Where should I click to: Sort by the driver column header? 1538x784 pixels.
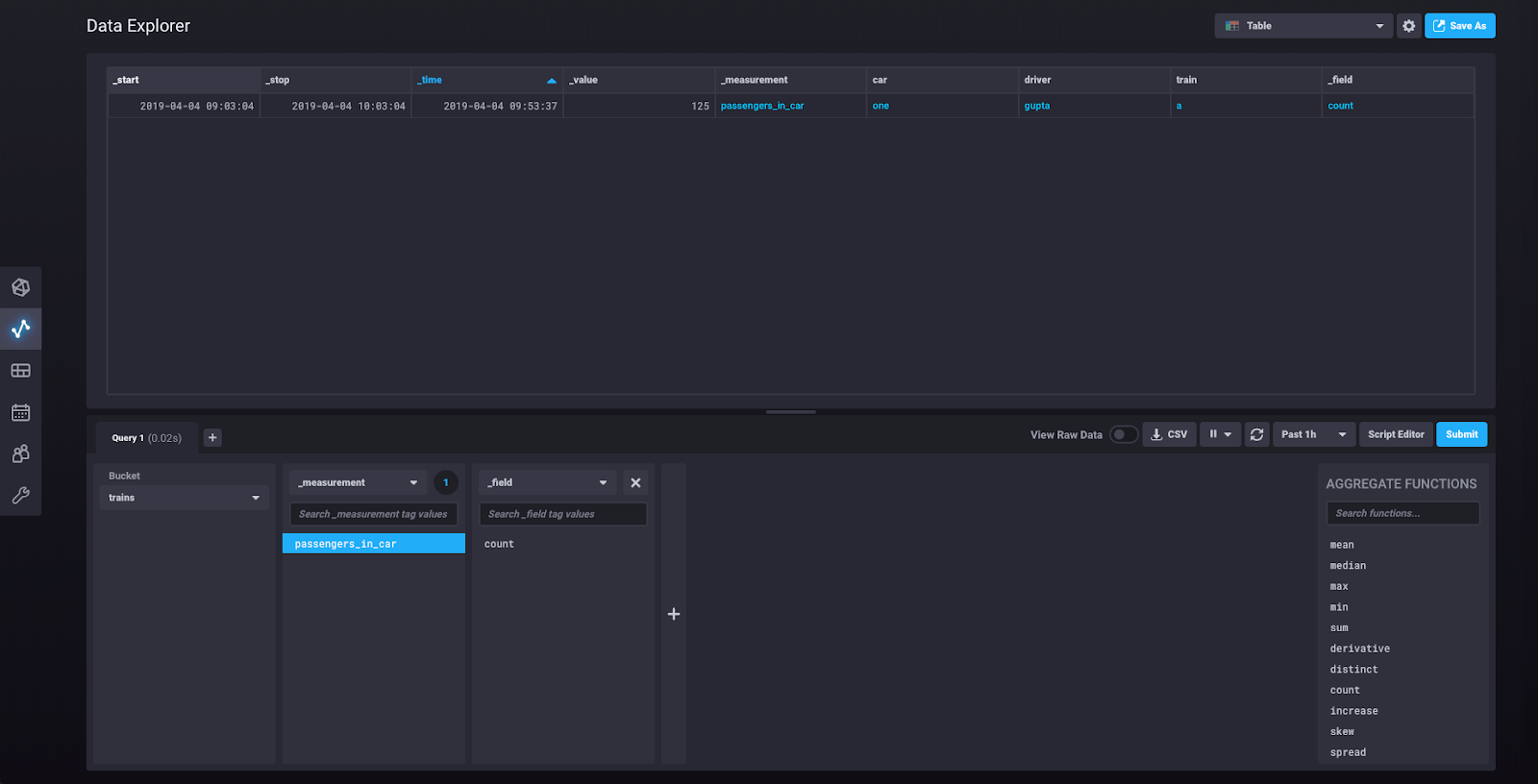pyautogui.click(x=1095, y=80)
